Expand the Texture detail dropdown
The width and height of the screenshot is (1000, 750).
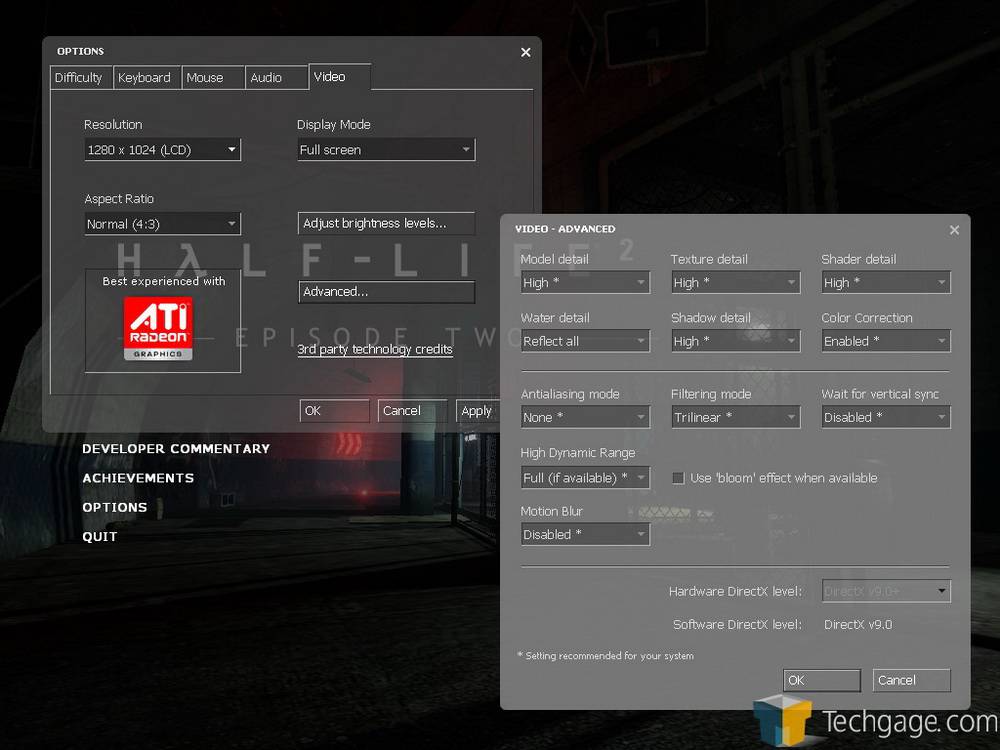[x=736, y=283]
